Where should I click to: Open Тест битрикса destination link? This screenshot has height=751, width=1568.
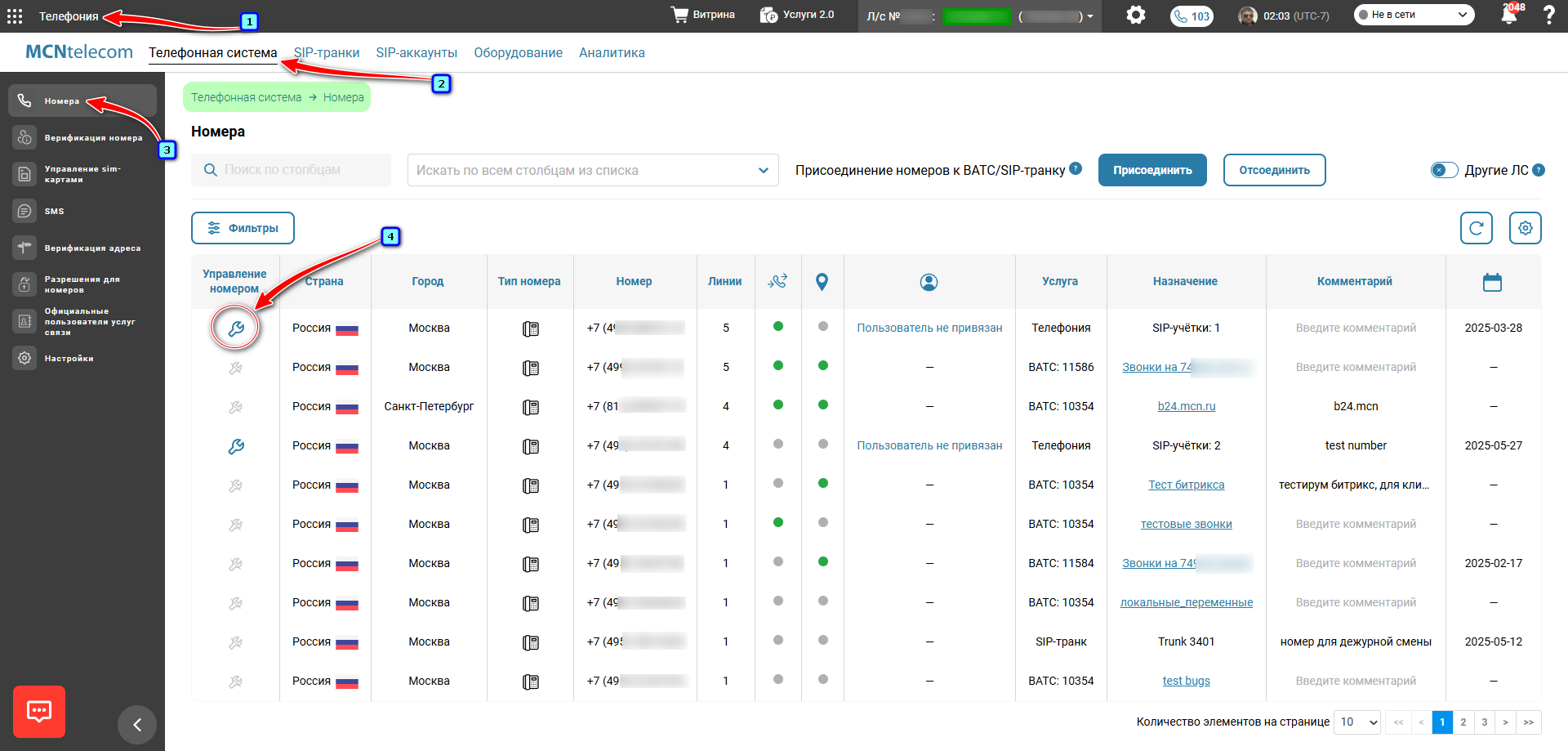coord(1186,485)
